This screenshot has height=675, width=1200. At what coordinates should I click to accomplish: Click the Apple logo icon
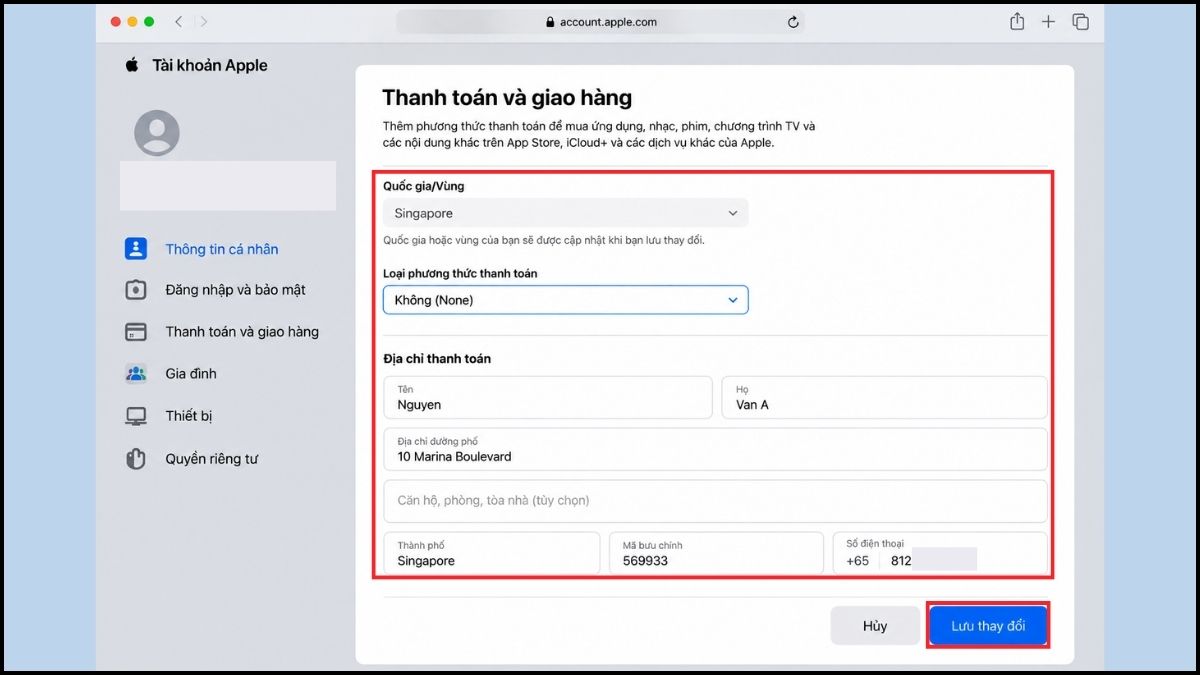click(x=132, y=65)
